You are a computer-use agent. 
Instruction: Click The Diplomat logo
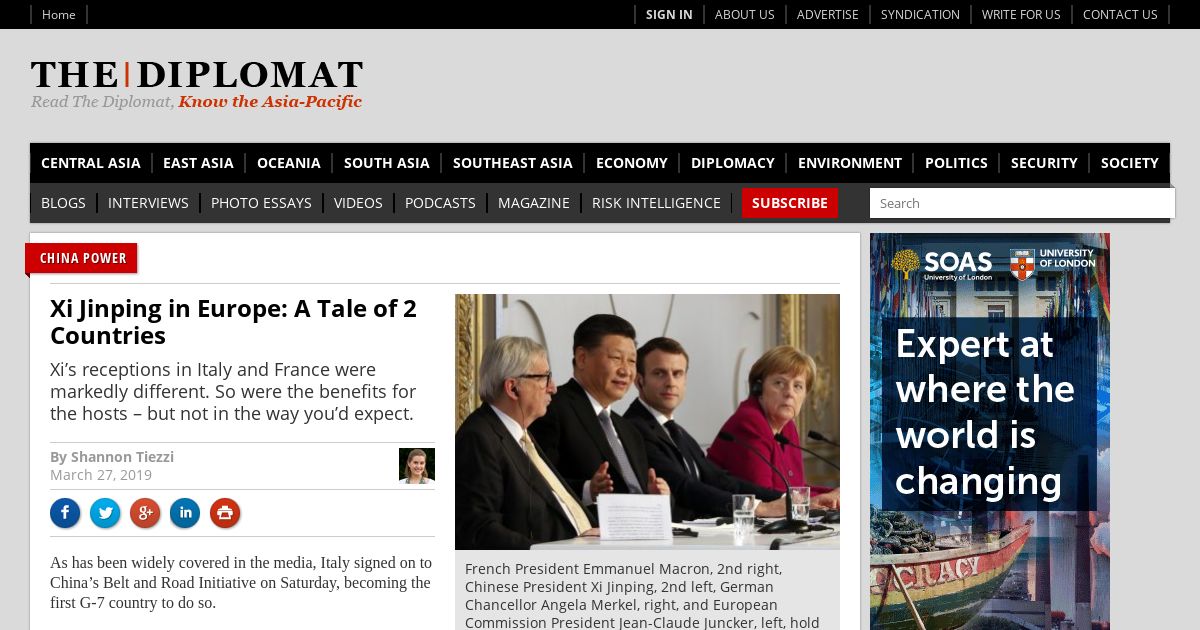197,75
